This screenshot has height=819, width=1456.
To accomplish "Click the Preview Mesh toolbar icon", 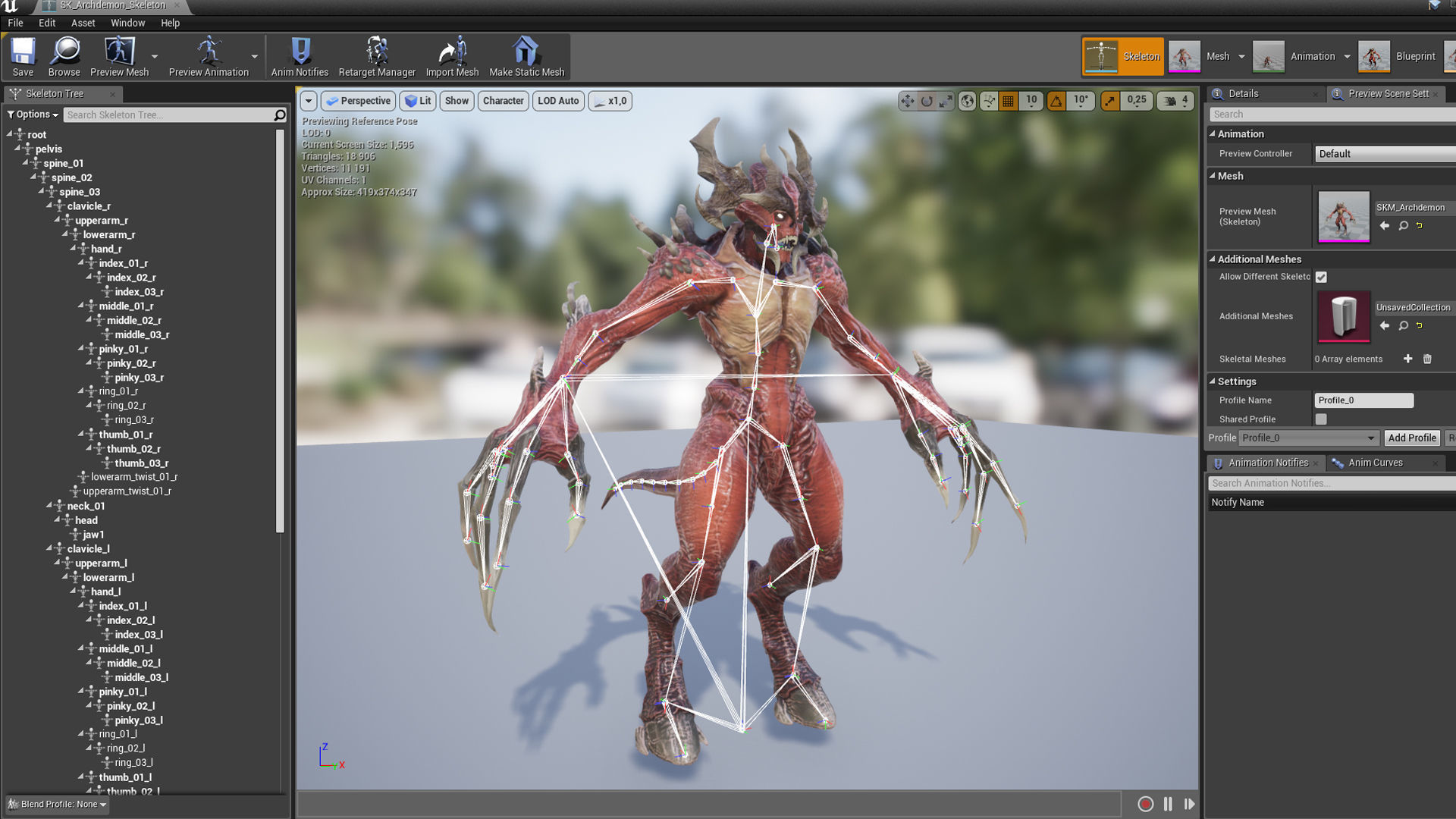I will coord(119,57).
